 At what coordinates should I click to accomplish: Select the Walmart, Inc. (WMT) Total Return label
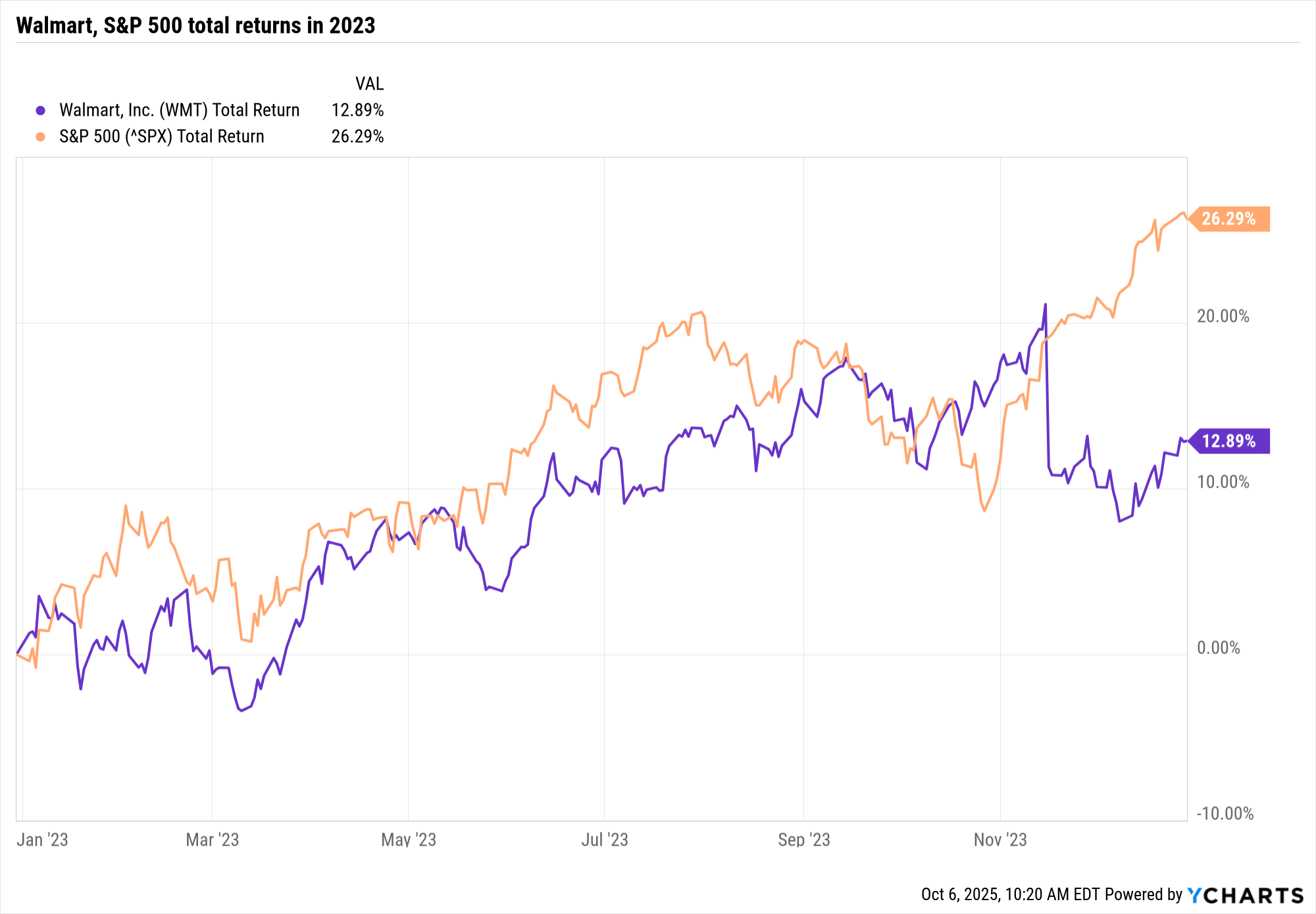pyautogui.click(x=179, y=110)
